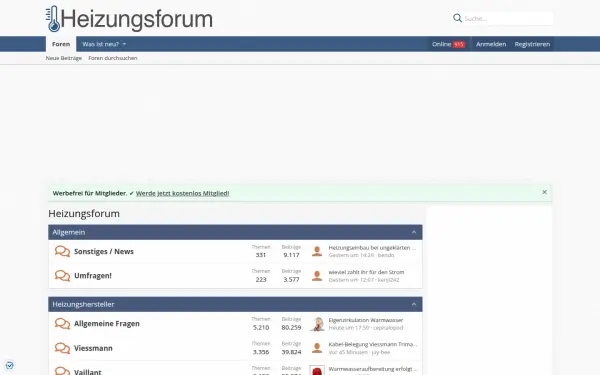Viewport: 600px width, 375px height.
Task: Open the Vaillant forum
Action: (88, 371)
